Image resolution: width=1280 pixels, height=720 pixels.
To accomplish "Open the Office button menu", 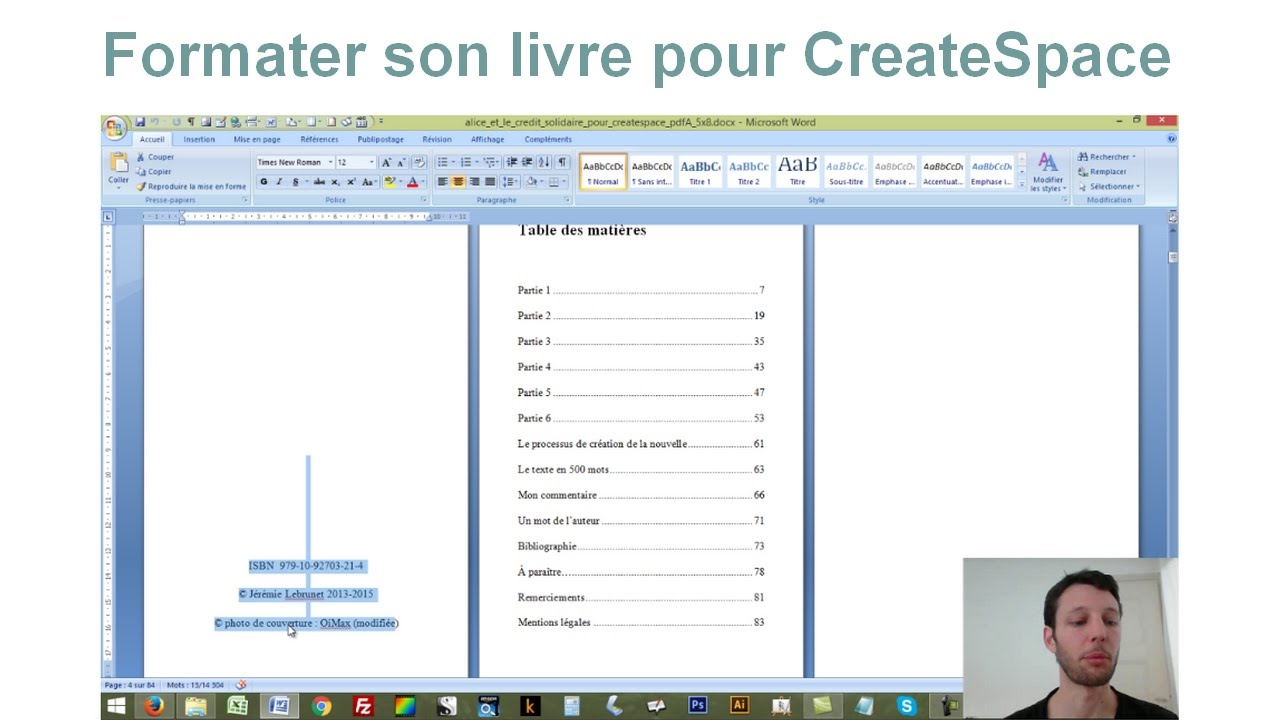I will [x=113, y=127].
